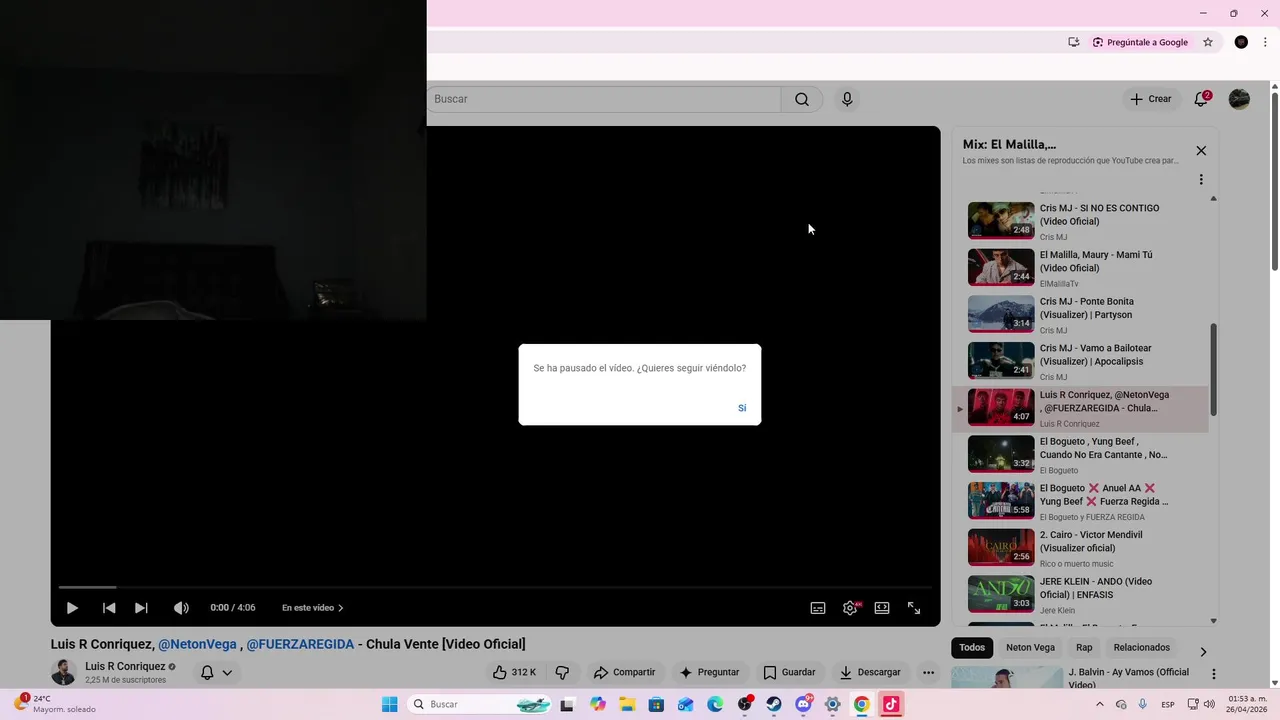
Task: Open options for the J. Balvin Ay Vamos video
Action: [1213, 675]
